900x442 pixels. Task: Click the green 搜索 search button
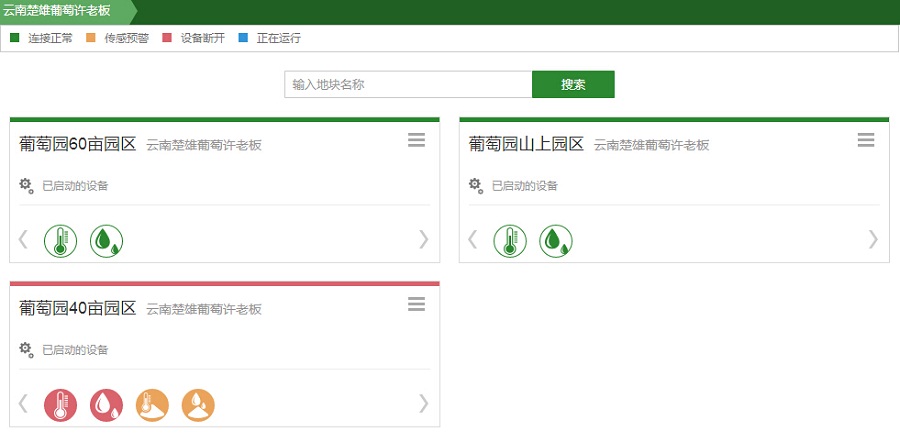573,85
